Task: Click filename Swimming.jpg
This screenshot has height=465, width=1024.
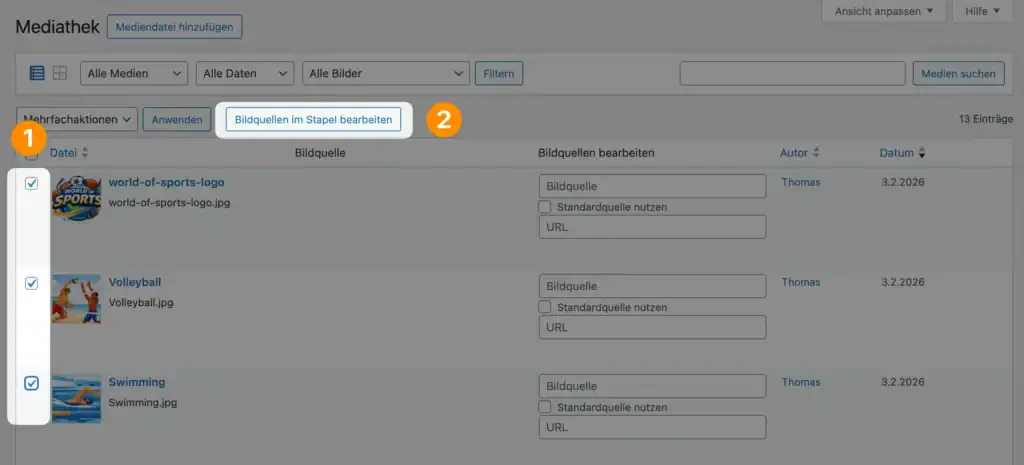Action: (x=142, y=402)
